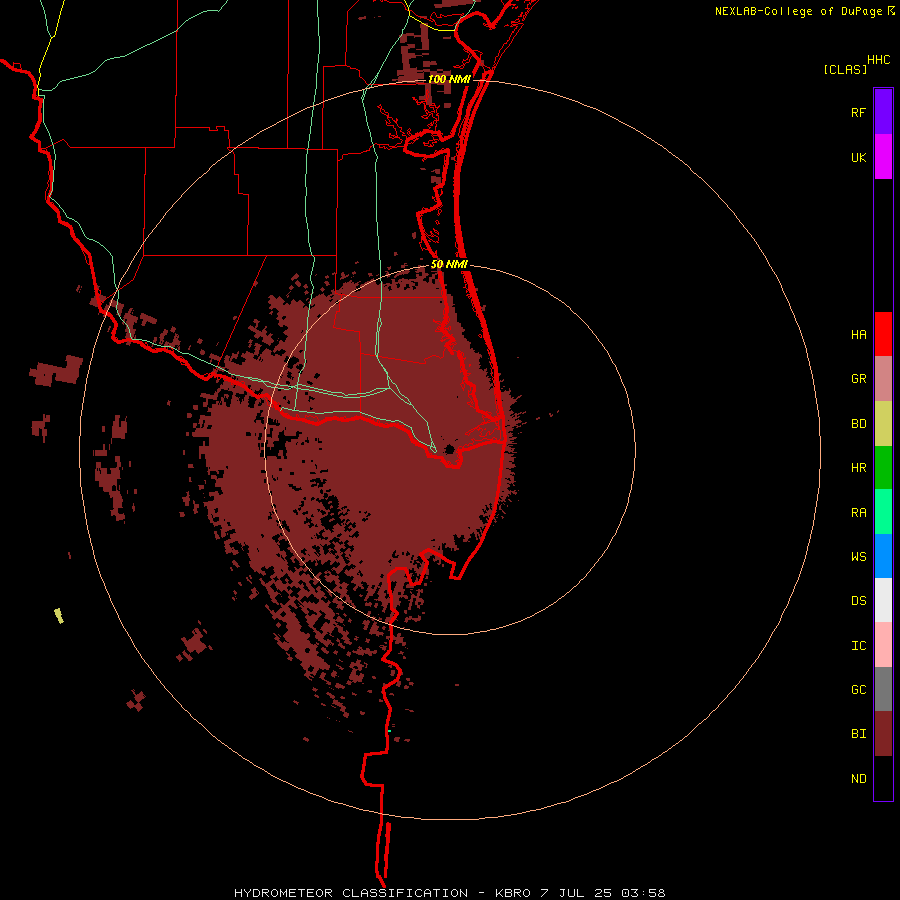Click the HR legend label
Screen dimensions: 900x900
pyautogui.click(x=858, y=468)
